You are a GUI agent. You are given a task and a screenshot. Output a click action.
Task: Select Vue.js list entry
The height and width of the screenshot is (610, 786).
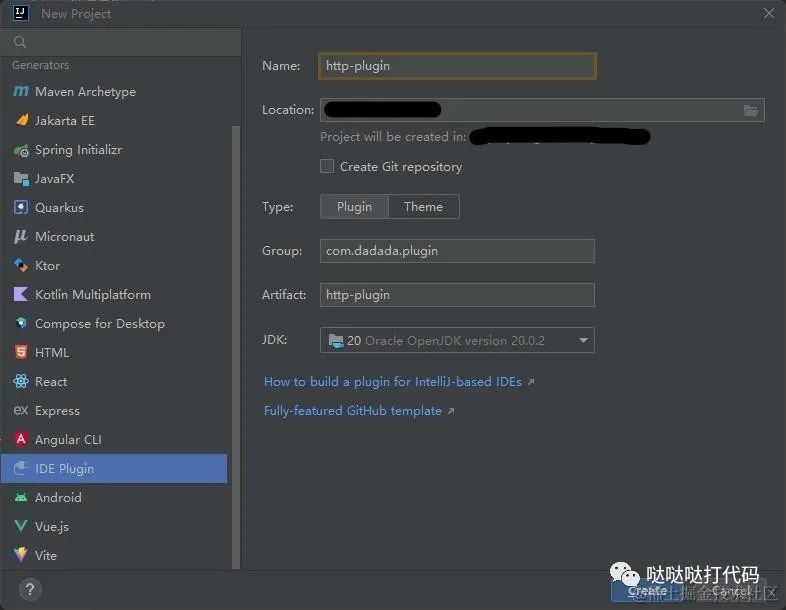[x=114, y=526]
